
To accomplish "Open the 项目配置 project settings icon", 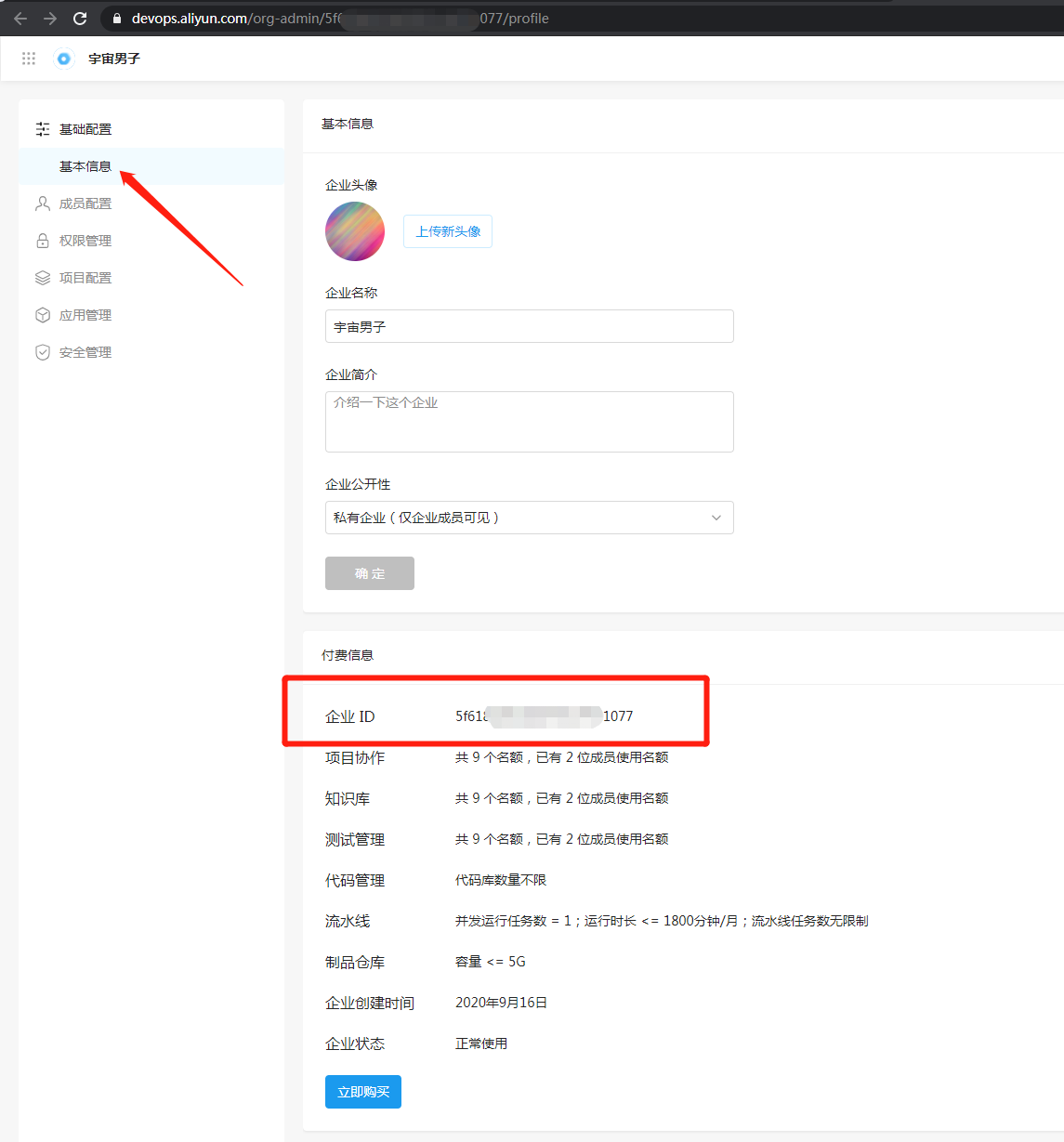I will [42, 277].
